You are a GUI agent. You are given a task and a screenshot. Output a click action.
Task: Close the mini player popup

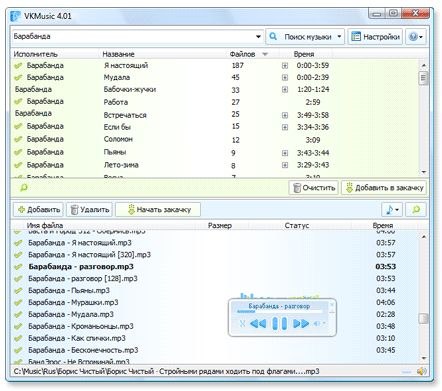pyautogui.click(x=332, y=304)
